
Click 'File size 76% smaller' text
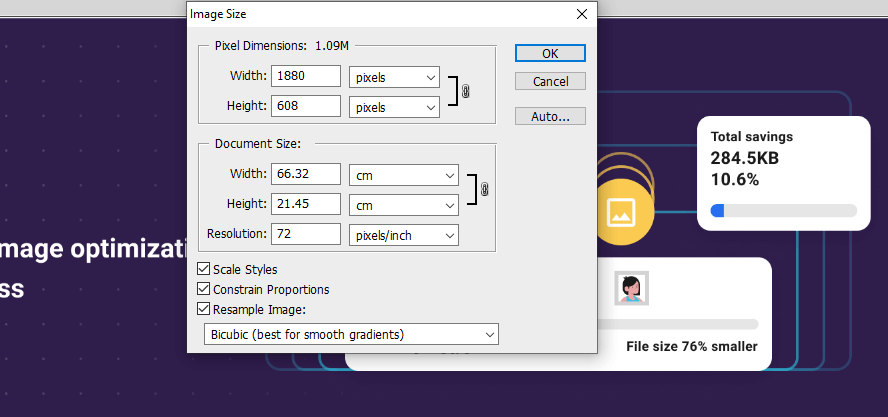[691, 346]
